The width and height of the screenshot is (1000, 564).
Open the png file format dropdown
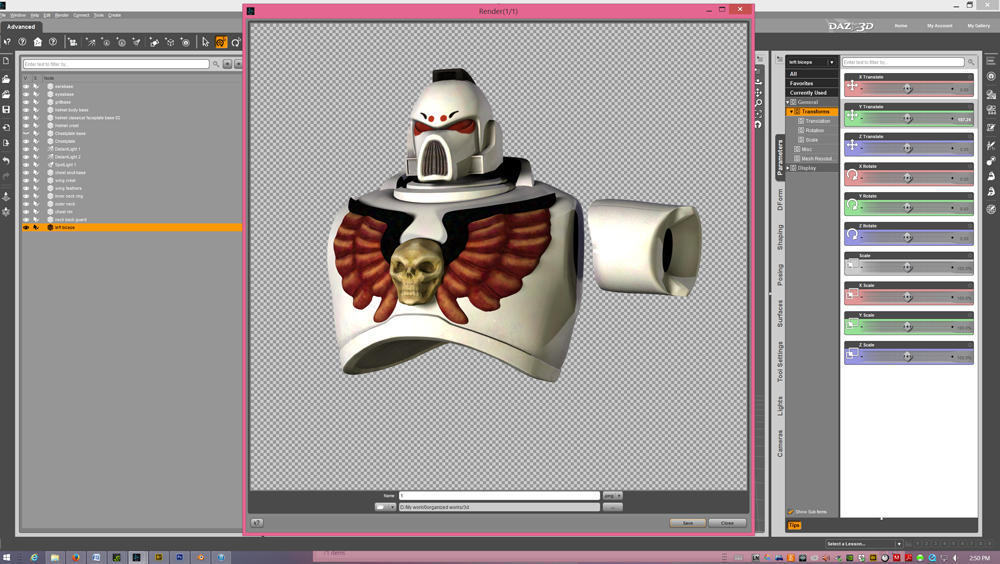[612, 495]
